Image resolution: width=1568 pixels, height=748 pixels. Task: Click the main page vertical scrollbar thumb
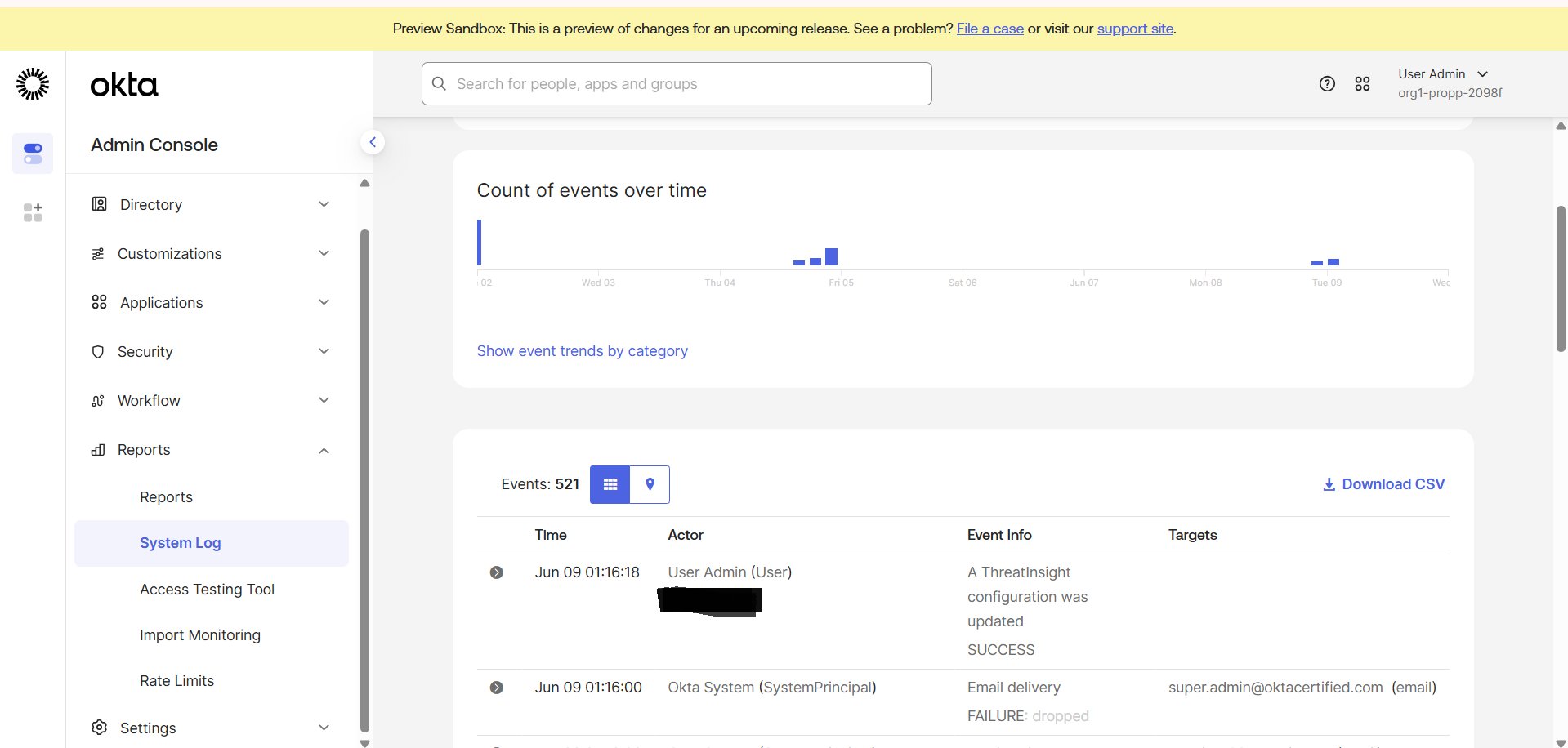point(1561,278)
